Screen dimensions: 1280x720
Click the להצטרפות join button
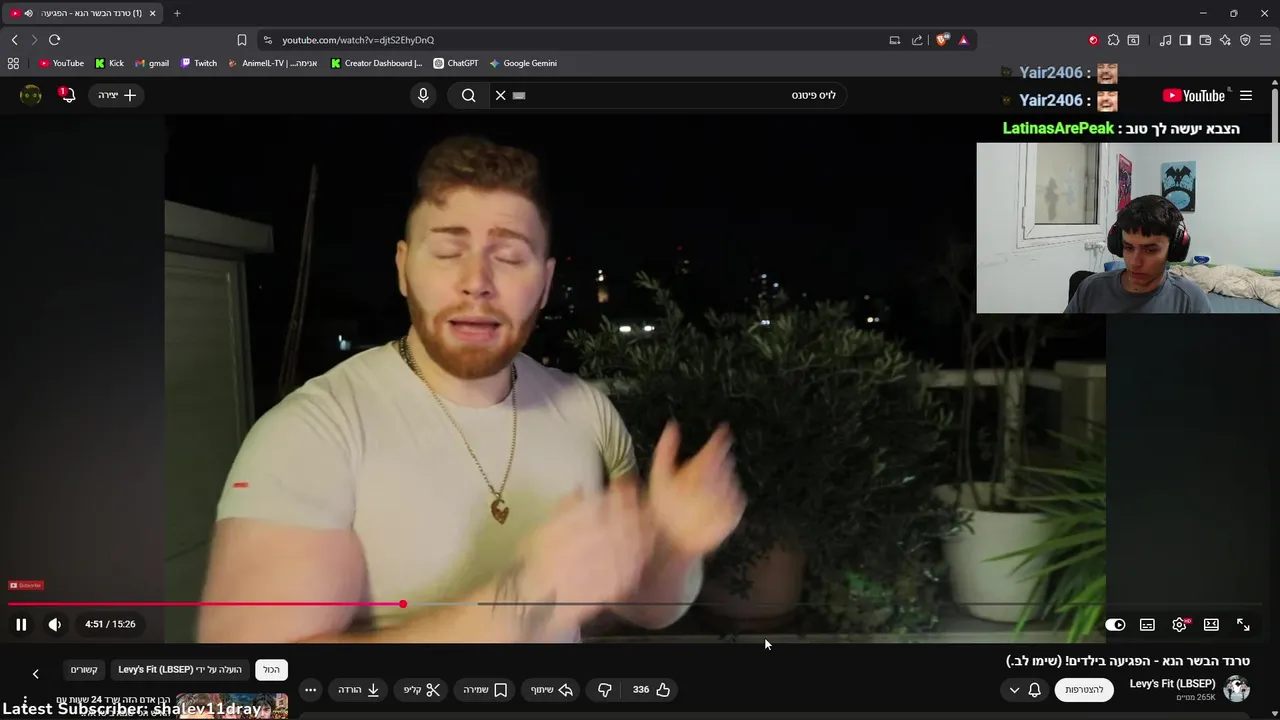1084,689
